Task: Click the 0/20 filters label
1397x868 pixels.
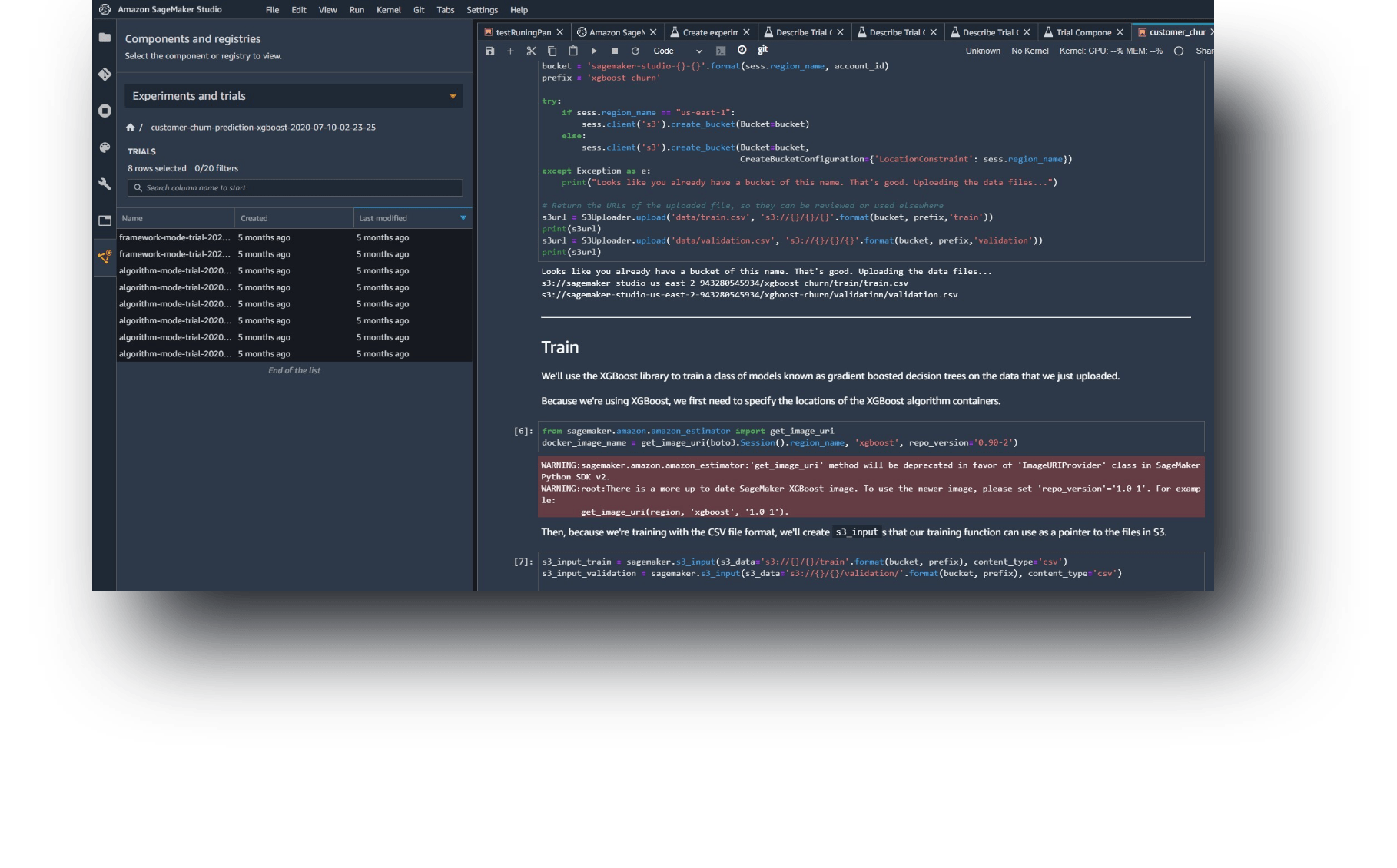Action: 216,168
